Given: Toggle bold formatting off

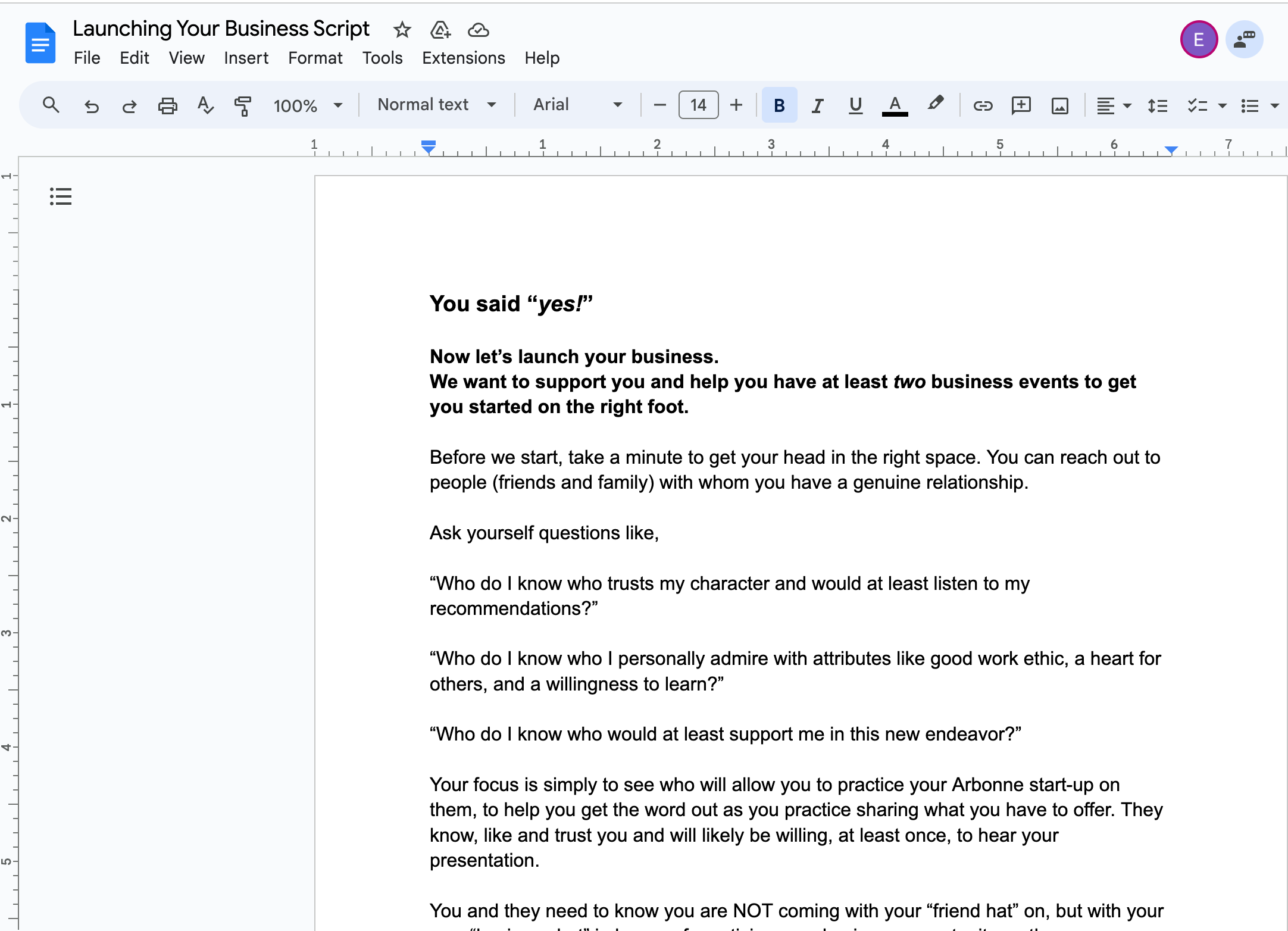Looking at the screenshot, I should point(779,105).
